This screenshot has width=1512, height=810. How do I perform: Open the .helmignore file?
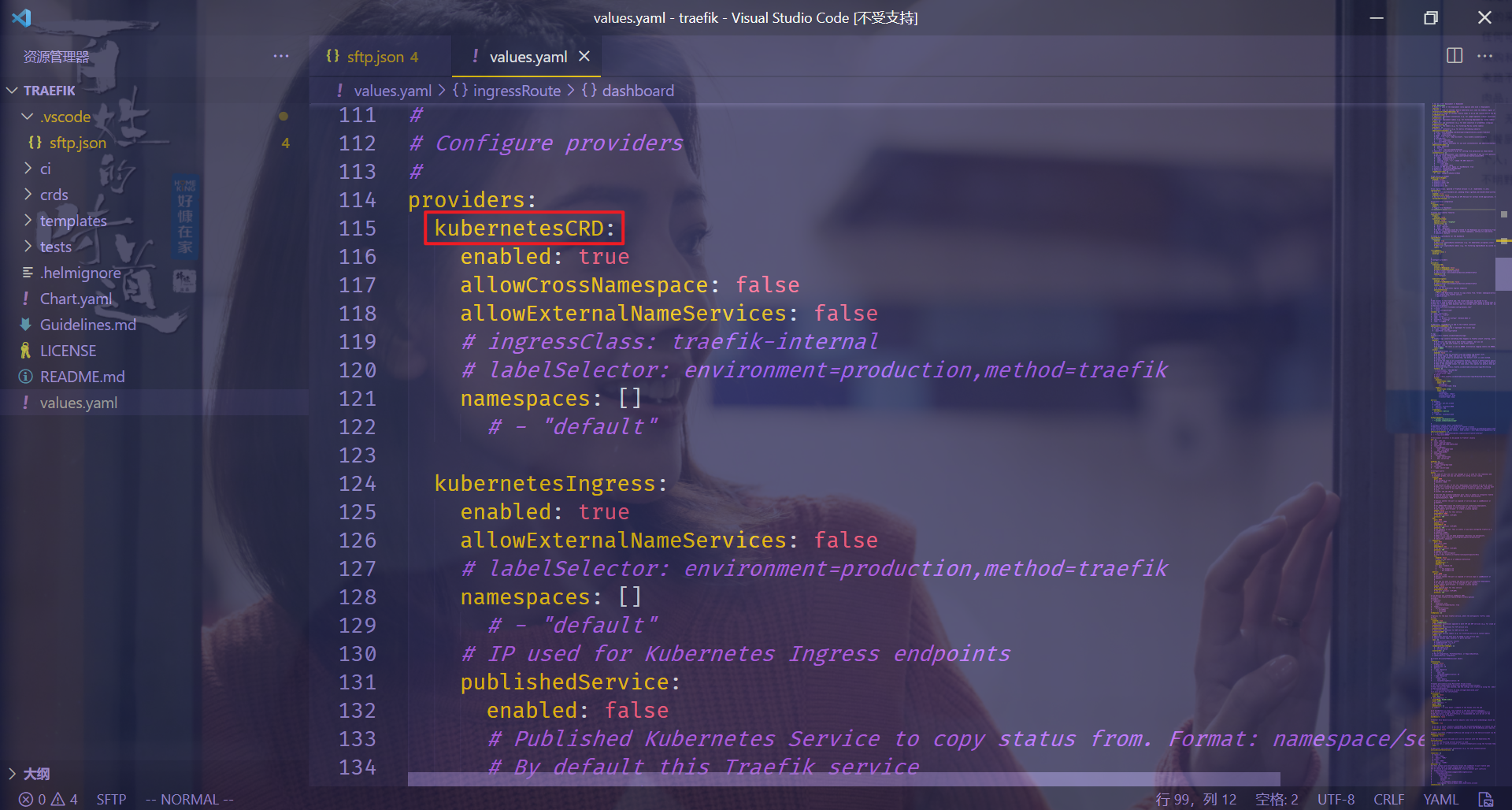(80, 273)
